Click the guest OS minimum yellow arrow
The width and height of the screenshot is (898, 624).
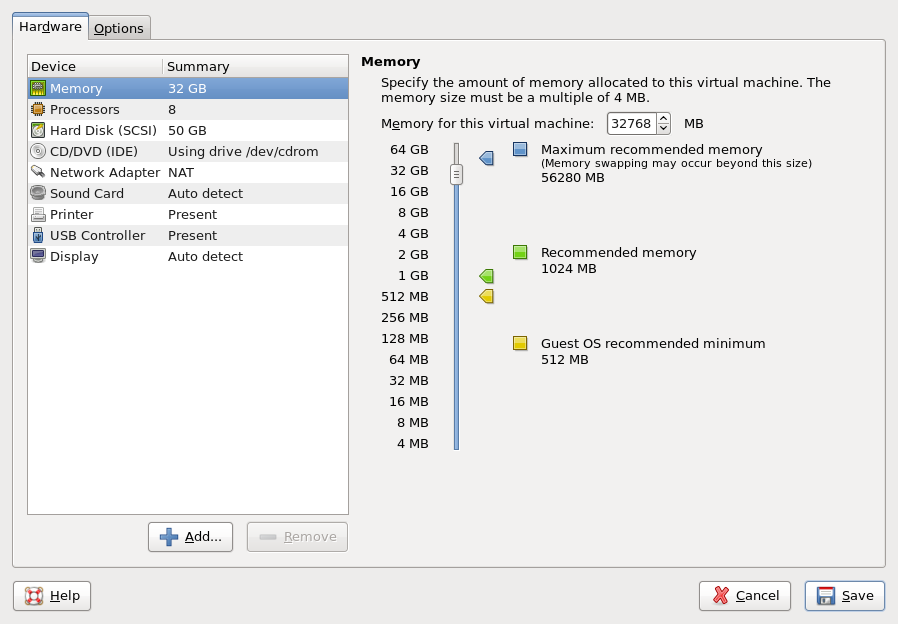(486, 296)
